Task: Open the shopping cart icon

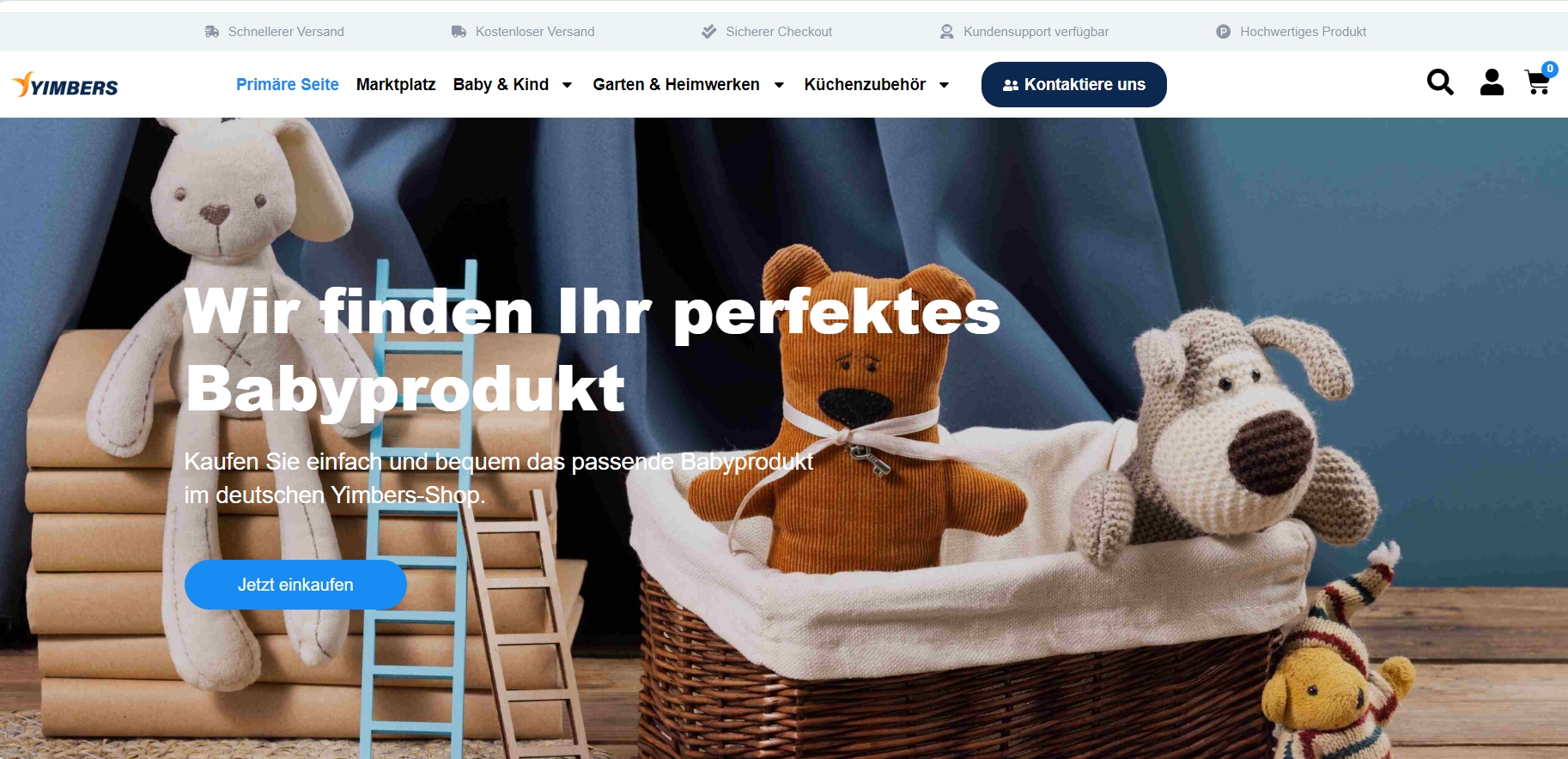Action: pyautogui.click(x=1537, y=82)
